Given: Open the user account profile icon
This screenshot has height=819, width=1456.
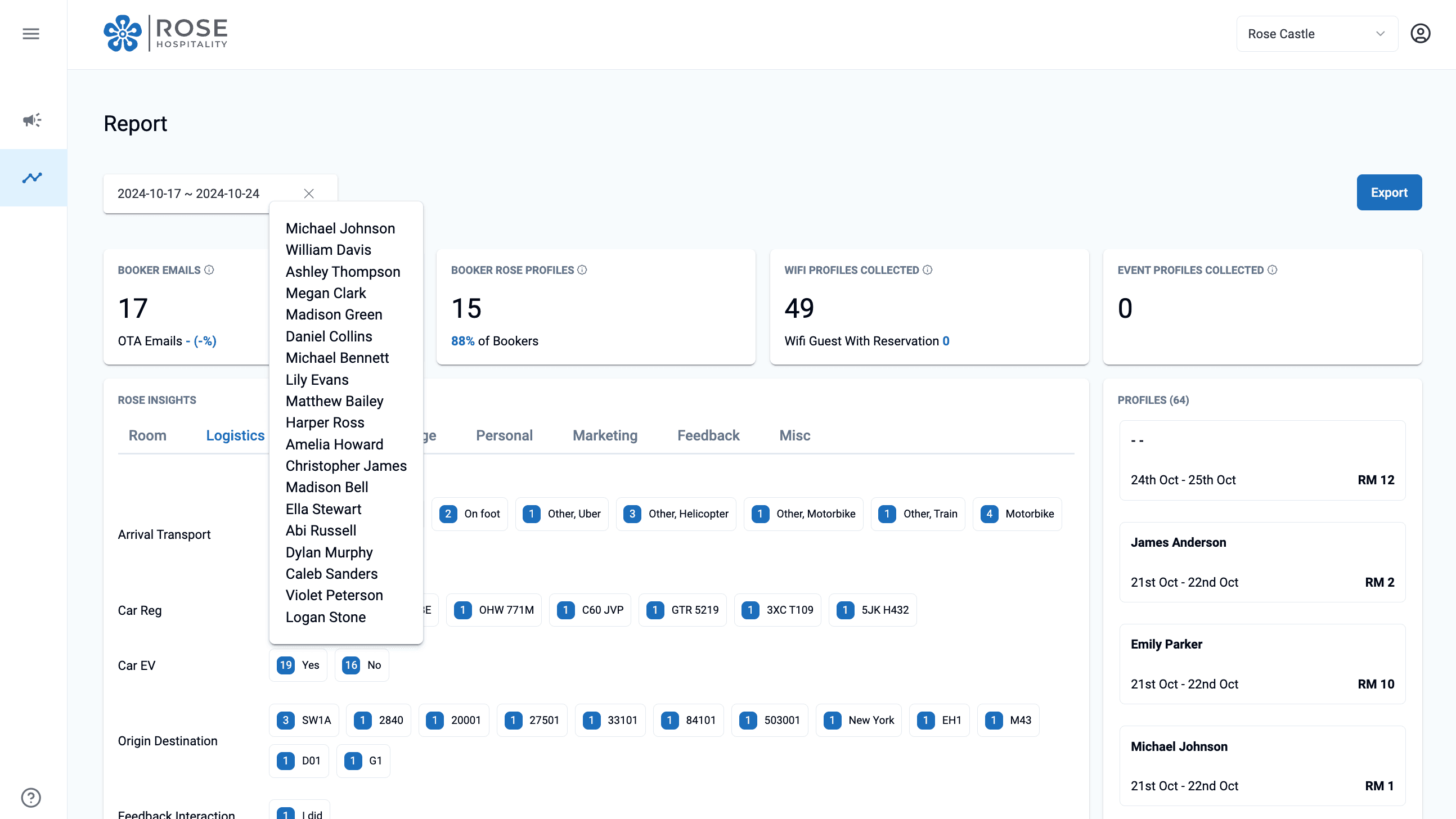Looking at the screenshot, I should (1420, 34).
